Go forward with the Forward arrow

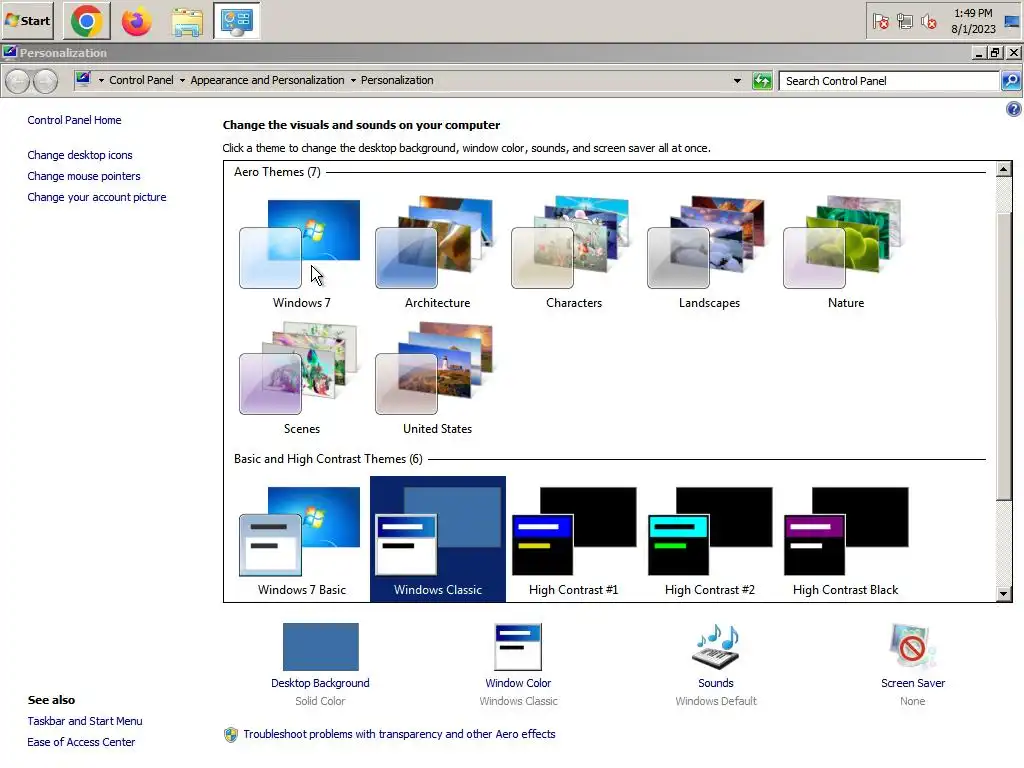pos(45,81)
